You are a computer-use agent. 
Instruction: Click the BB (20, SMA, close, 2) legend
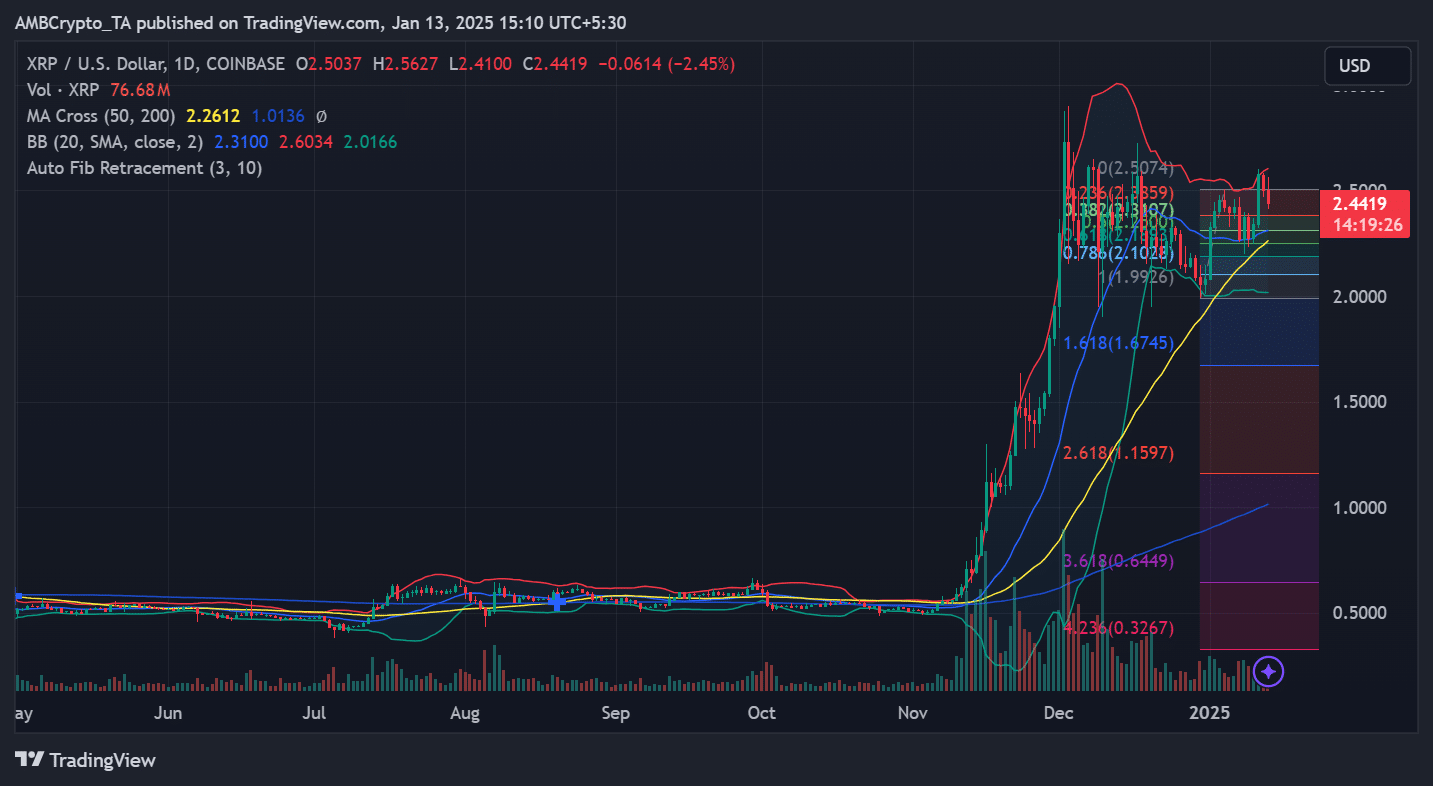[x=116, y=142]
